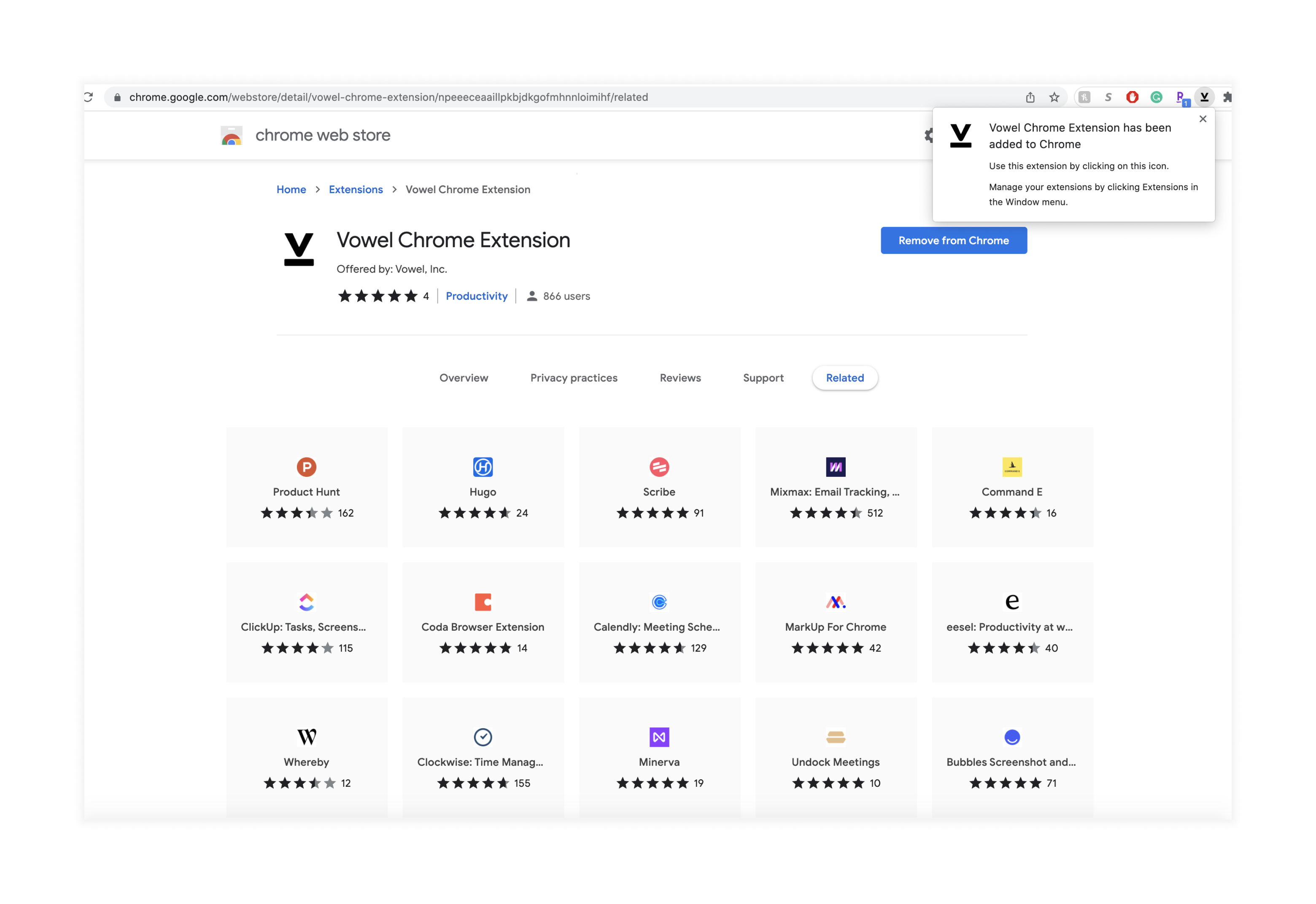Click the 'Product Hunt' card title

coord(307,492)
